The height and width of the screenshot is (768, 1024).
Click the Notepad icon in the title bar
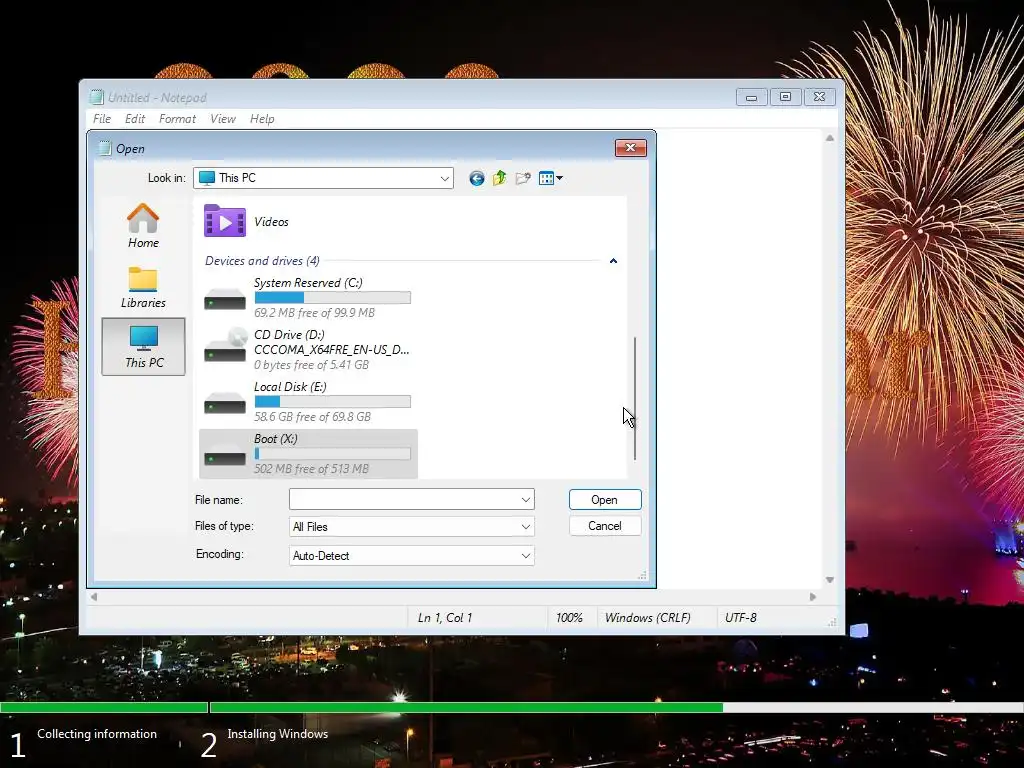click(97, 97)
